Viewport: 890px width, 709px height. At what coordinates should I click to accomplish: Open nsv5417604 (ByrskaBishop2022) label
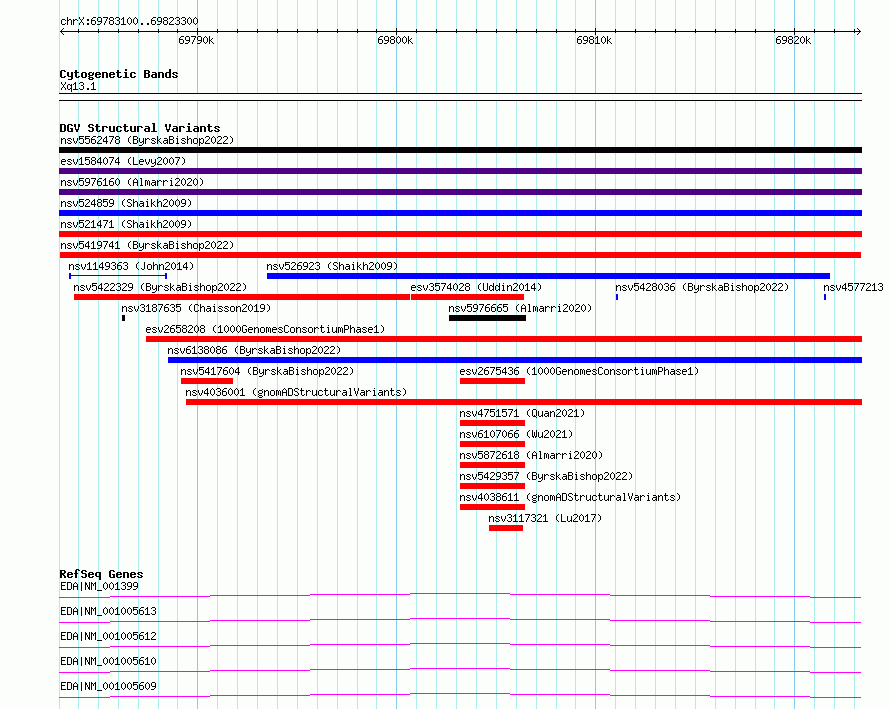[x=267, y=371]
